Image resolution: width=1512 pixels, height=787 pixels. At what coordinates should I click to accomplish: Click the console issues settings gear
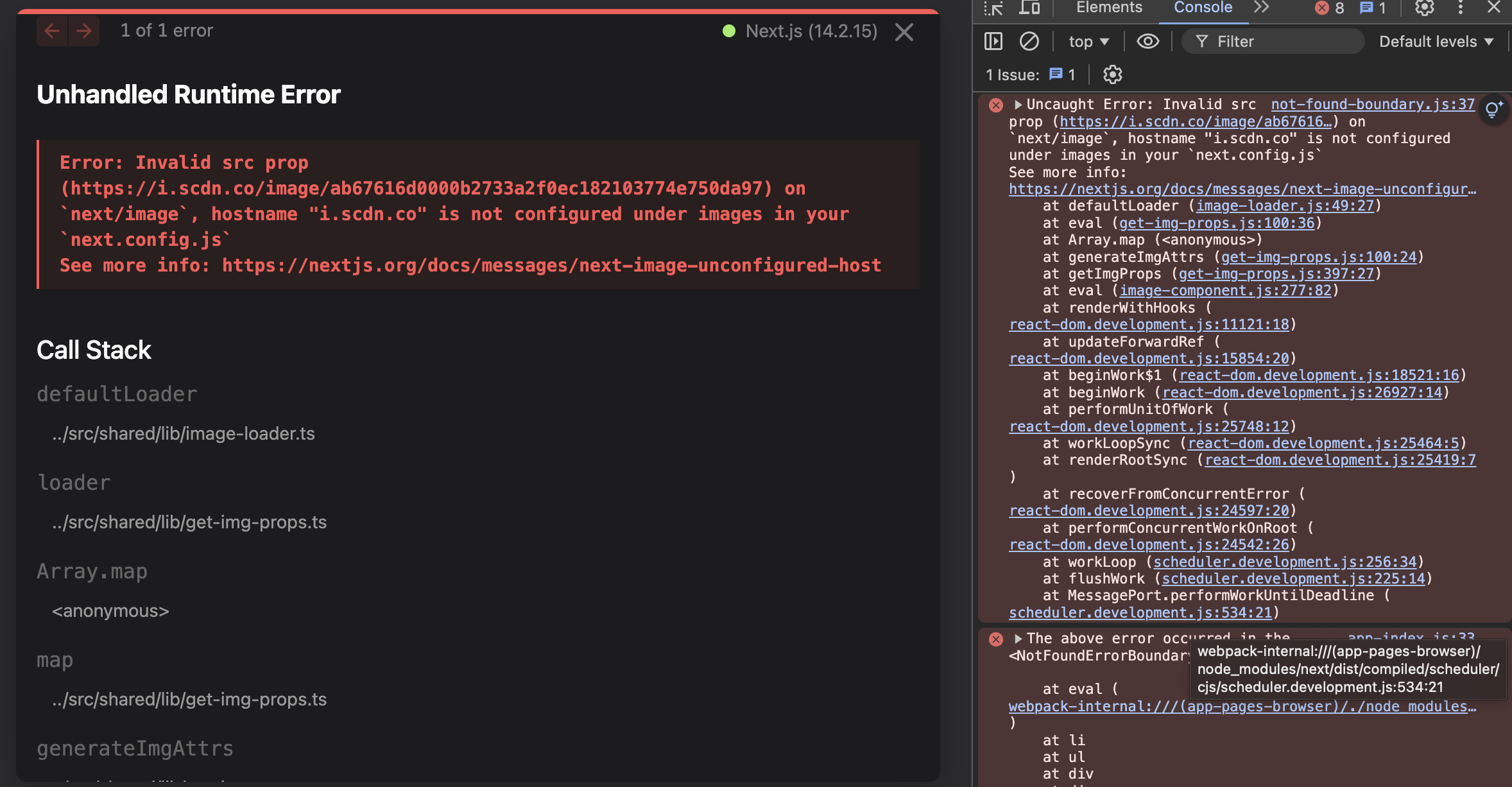pos(1112,74)
